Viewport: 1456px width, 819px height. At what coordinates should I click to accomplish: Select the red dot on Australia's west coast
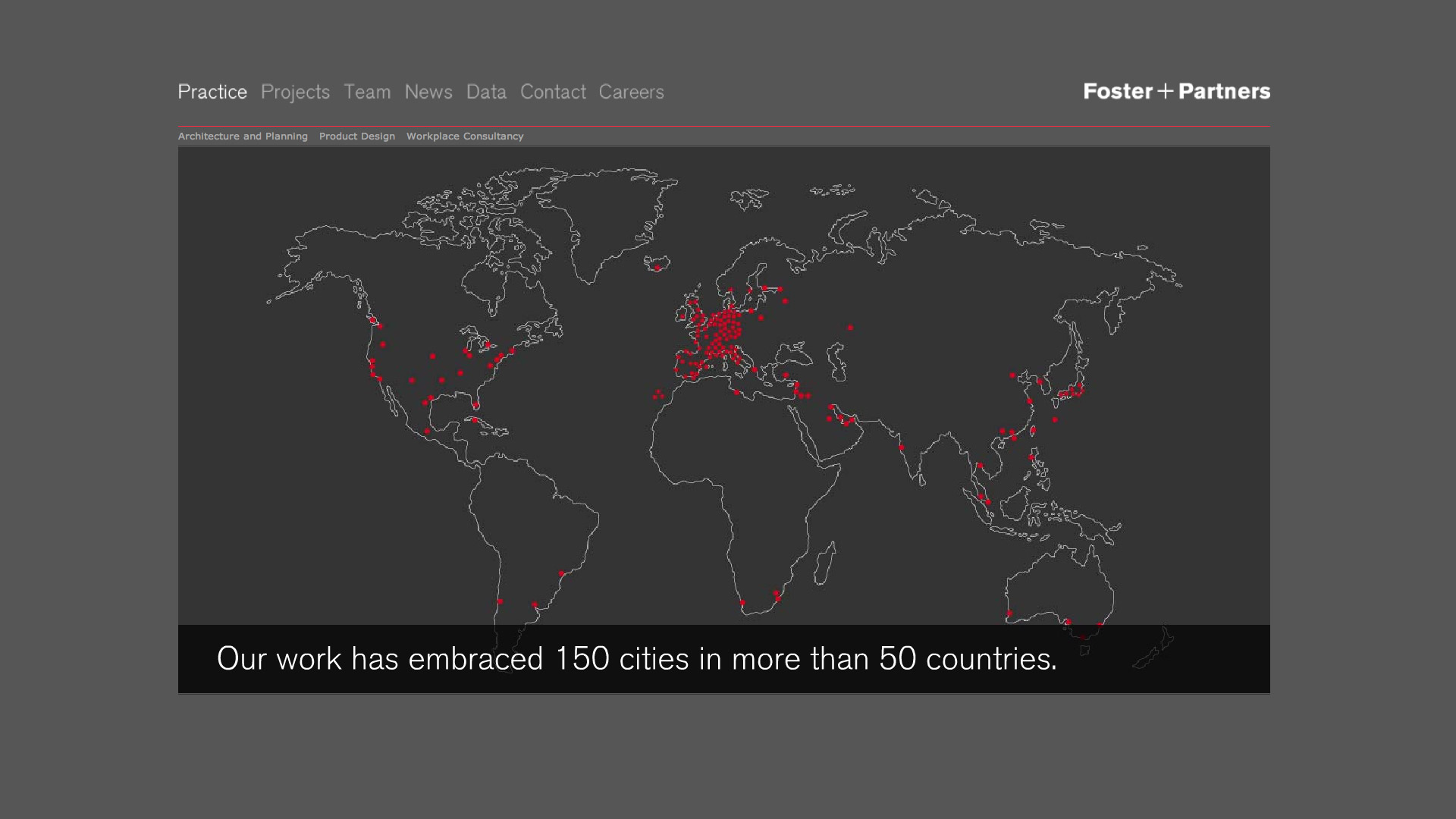click(1009, 613)
